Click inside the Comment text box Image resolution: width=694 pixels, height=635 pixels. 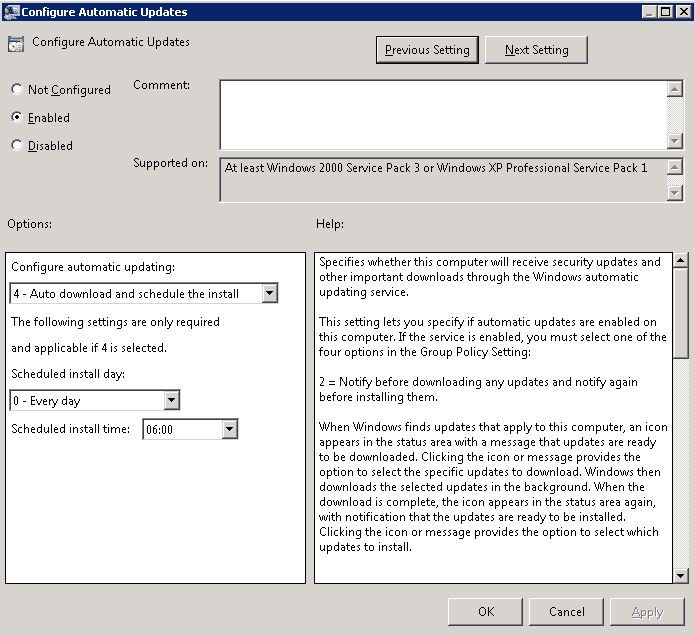443,115
